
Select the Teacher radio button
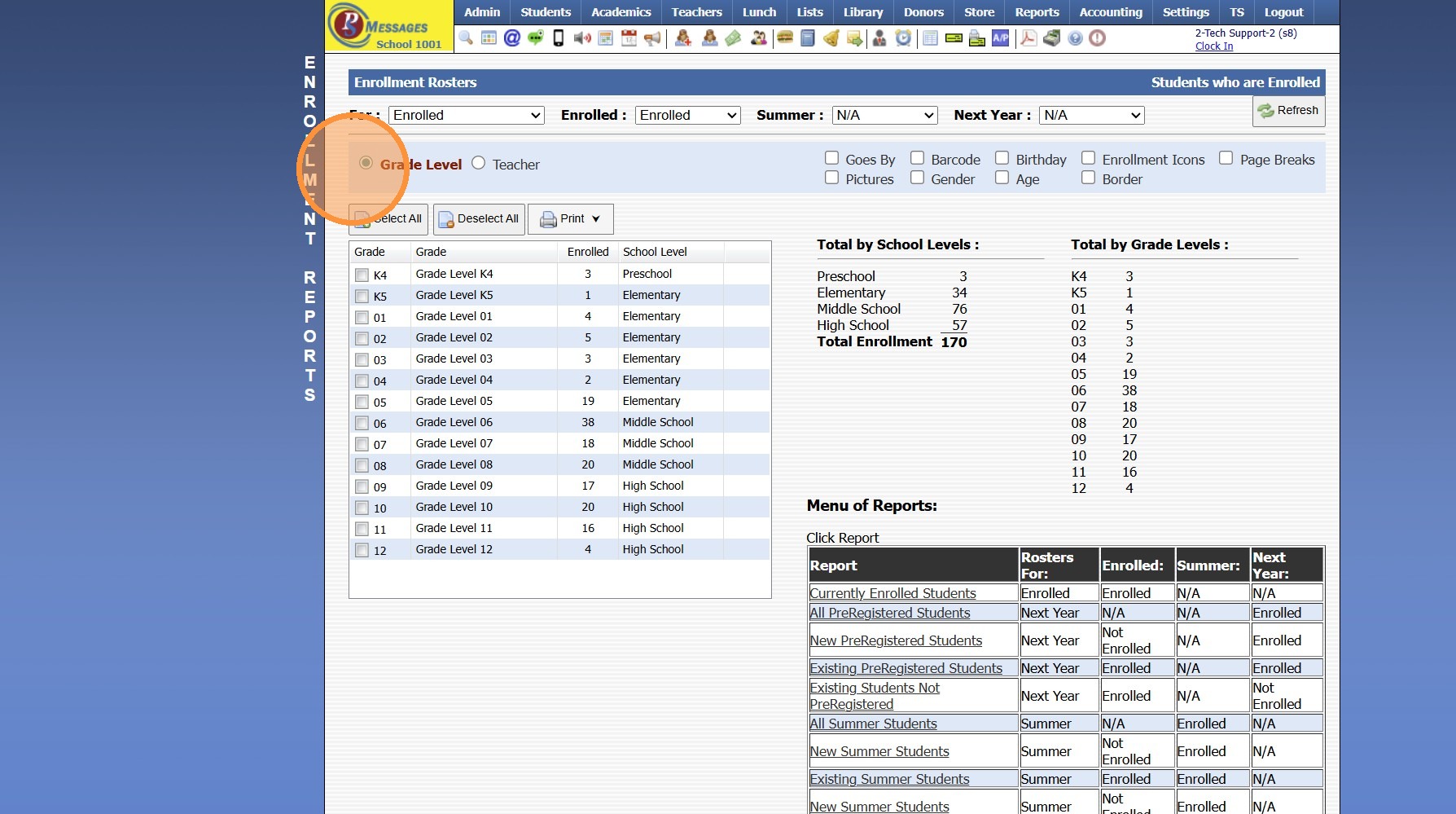coord(479,163)
